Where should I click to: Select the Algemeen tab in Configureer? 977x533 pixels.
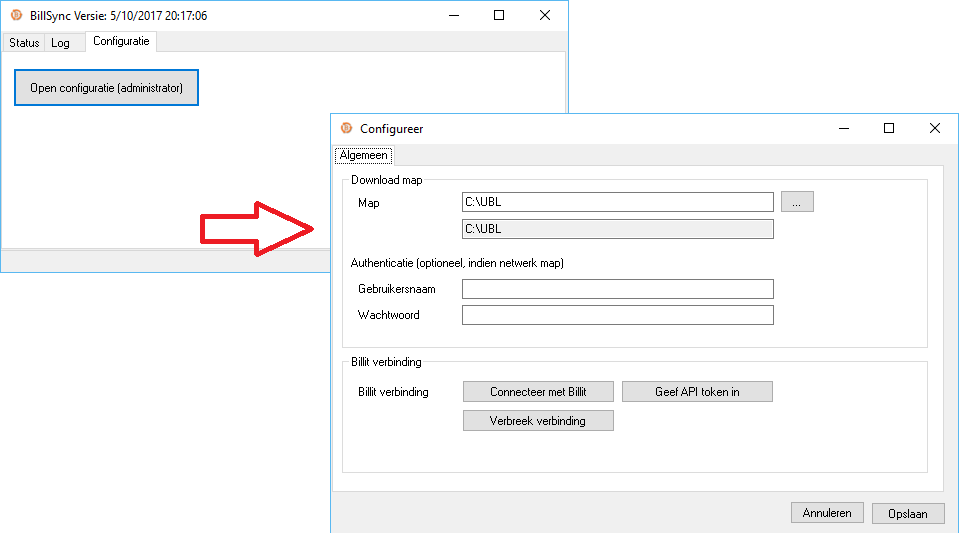(363, 155)
